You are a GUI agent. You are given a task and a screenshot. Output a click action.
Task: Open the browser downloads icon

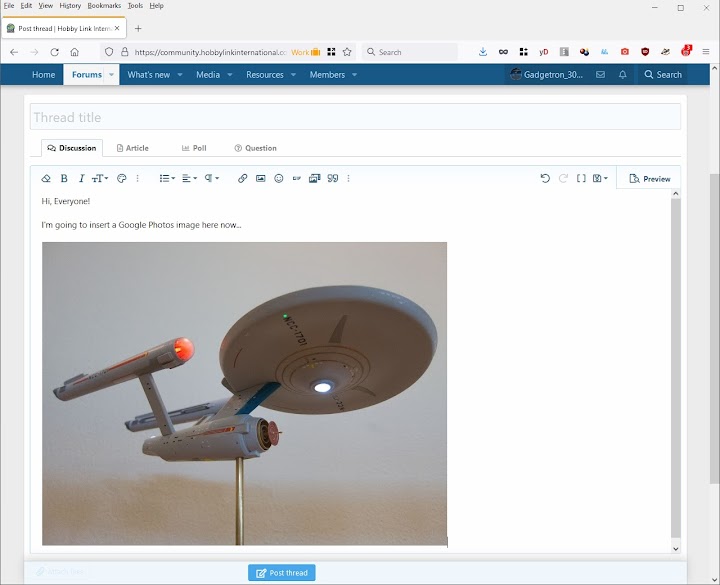483,52
